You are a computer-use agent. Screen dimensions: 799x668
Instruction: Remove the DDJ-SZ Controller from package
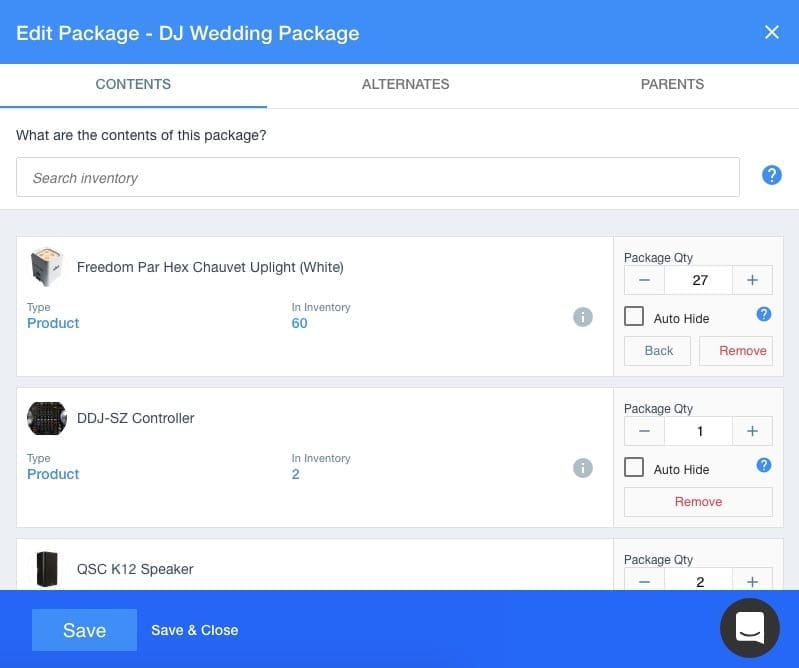(698, 502)
